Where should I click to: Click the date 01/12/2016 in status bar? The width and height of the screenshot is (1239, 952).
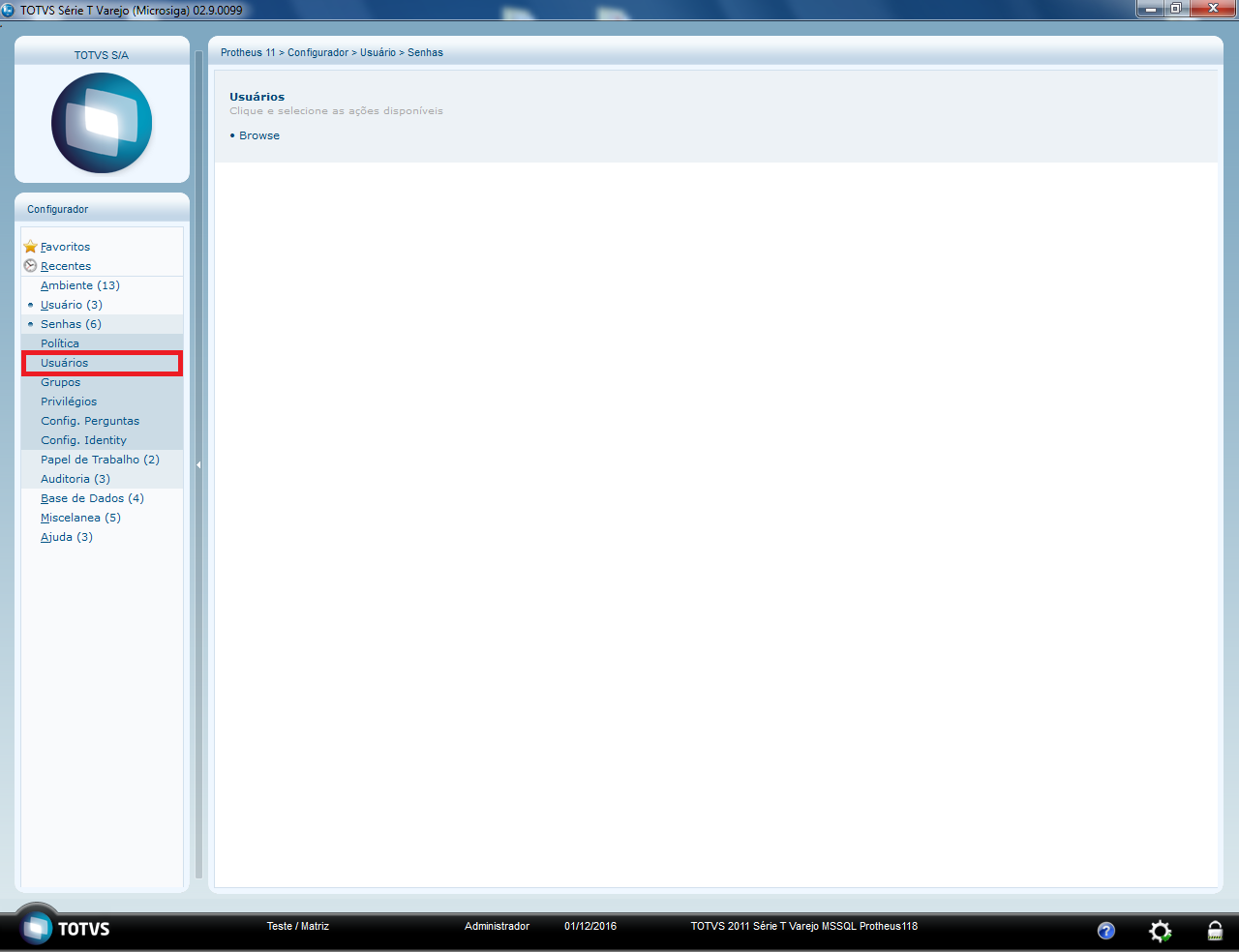(590, 926)
